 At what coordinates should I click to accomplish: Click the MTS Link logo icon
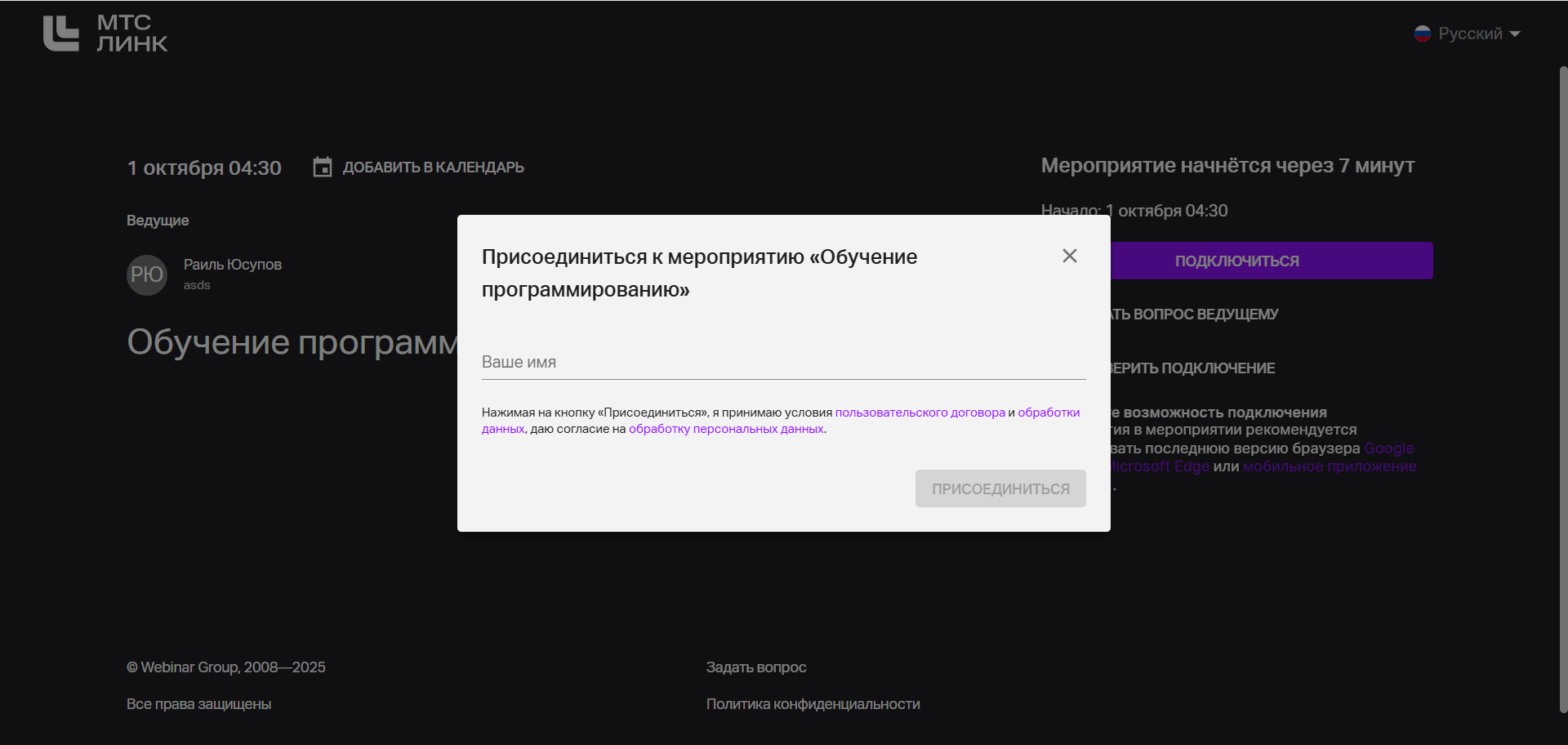coord(61,33)
